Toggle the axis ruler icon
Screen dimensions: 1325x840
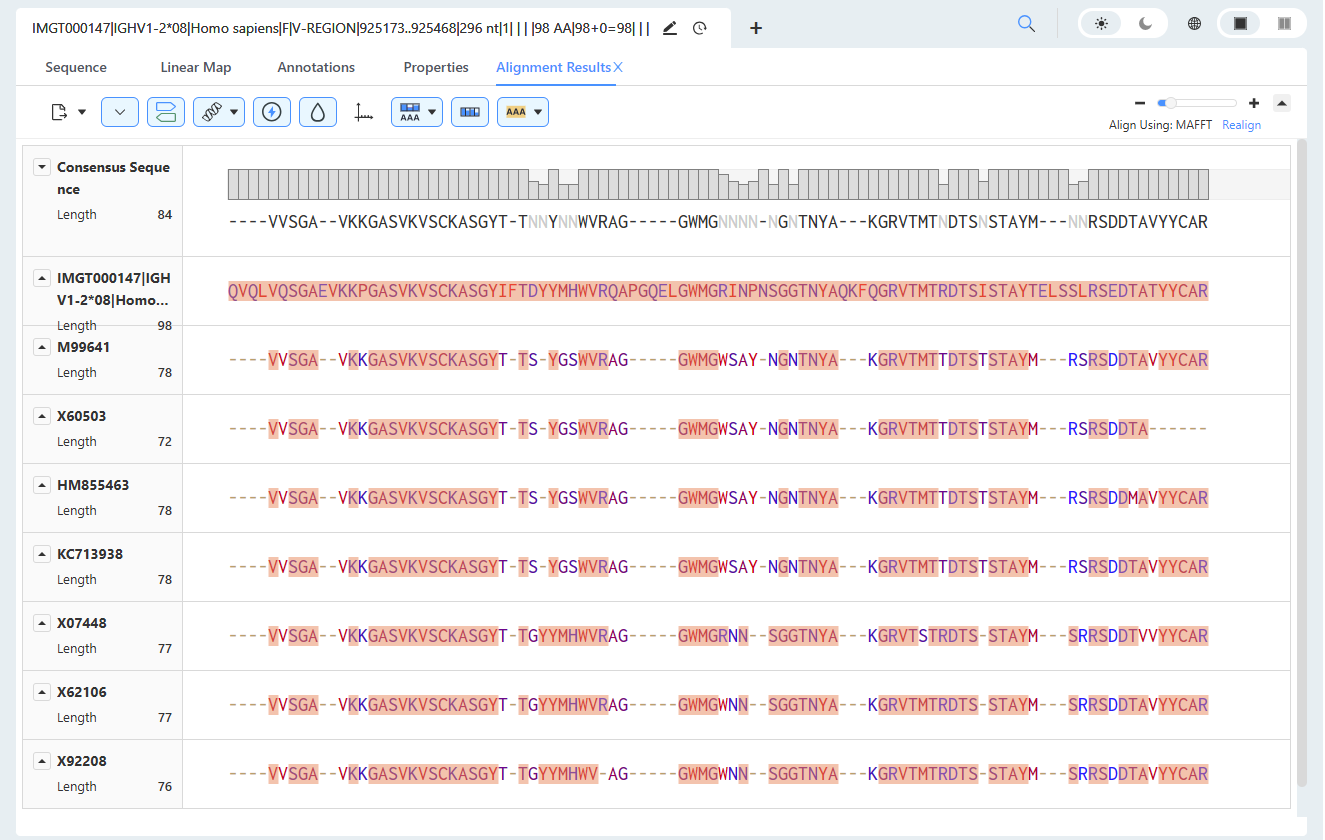click(x=364, y=113)
